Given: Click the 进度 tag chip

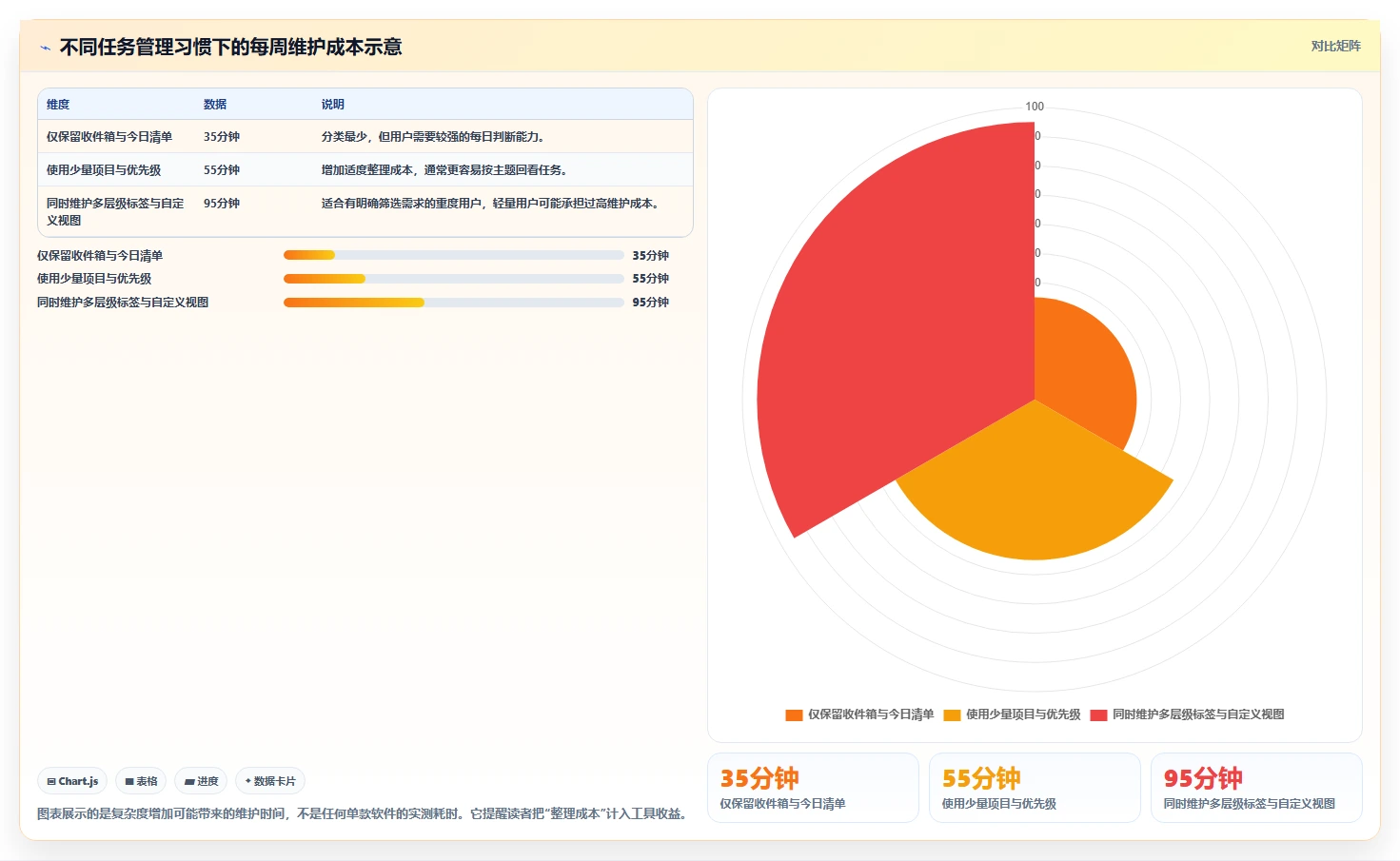Looking at the screenshot, I should coord(201,781).
